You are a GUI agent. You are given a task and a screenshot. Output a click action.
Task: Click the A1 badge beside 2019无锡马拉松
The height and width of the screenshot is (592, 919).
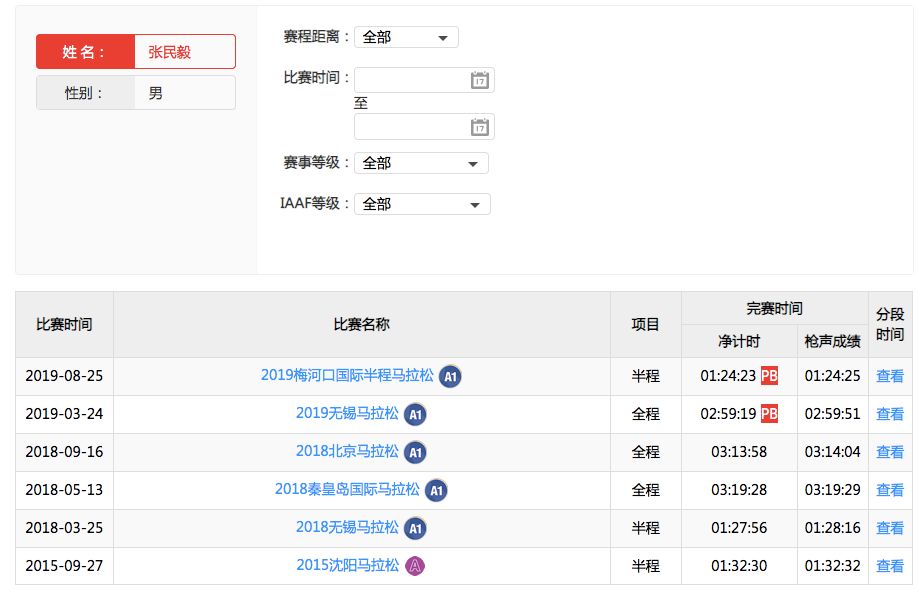tap(414, 413)
